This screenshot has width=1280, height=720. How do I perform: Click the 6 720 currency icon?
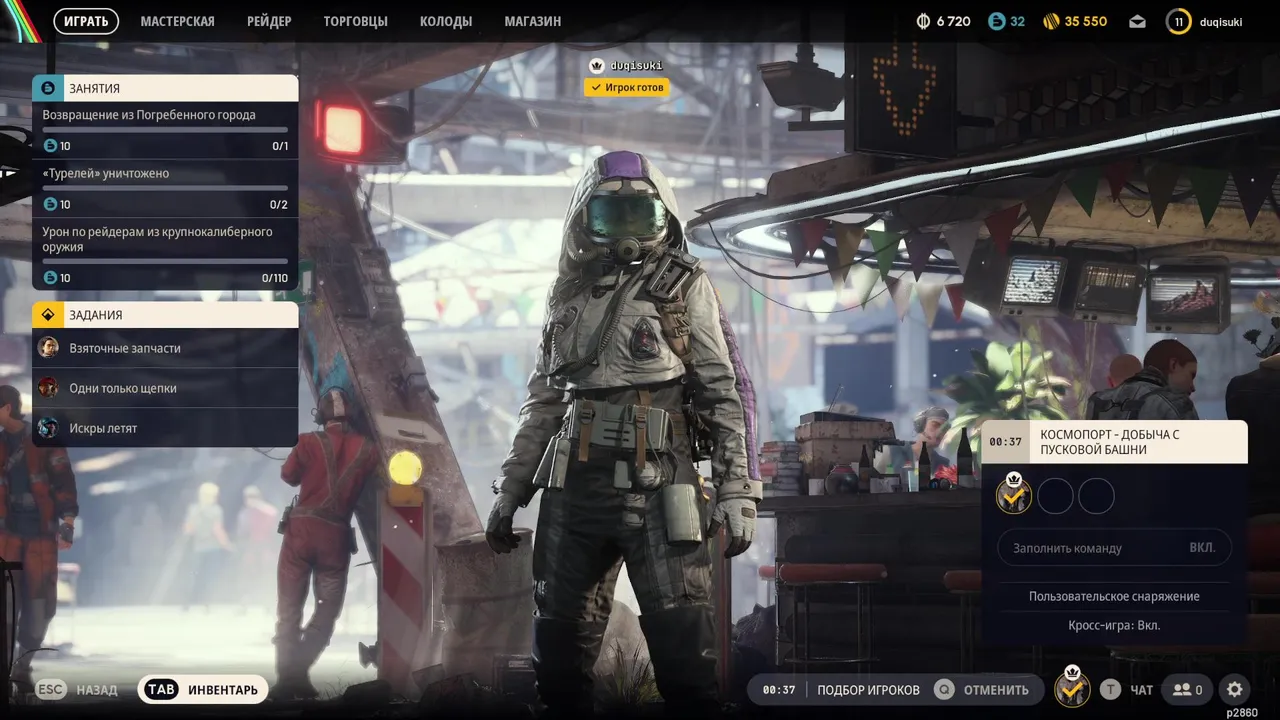(923, 21)
